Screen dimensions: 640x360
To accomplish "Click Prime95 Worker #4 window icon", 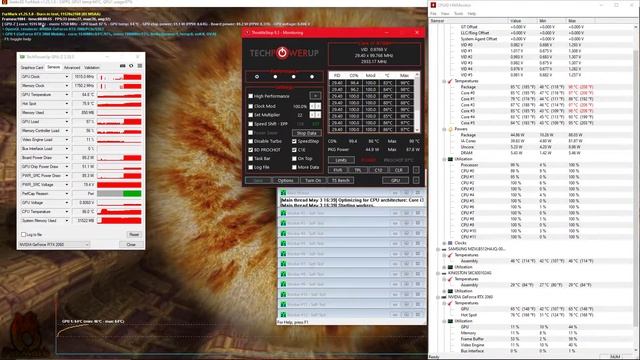I will point(283,244).
